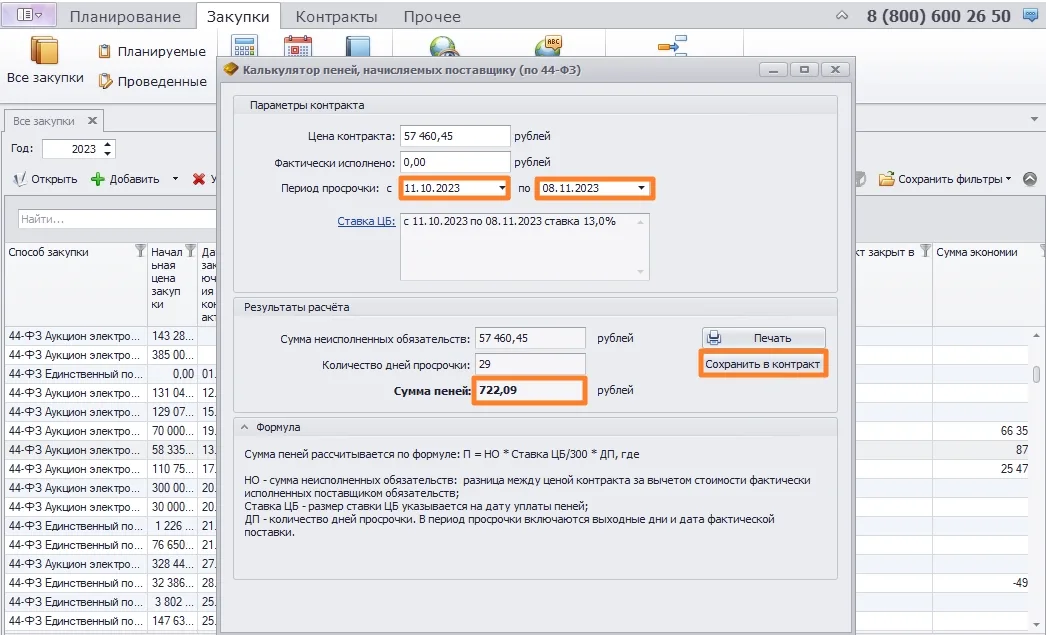Select the row with price 70 000...
The height and width of the screenshot is (635, 1046).
pos(110,431)
